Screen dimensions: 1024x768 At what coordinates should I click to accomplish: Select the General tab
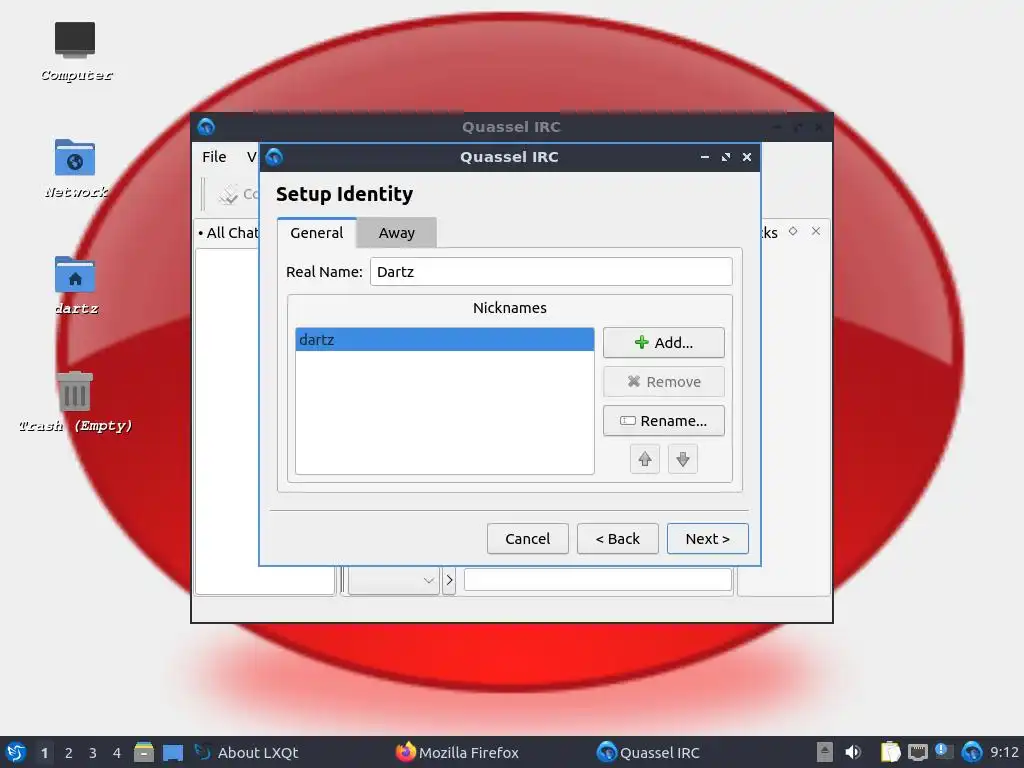pos(317,233)
